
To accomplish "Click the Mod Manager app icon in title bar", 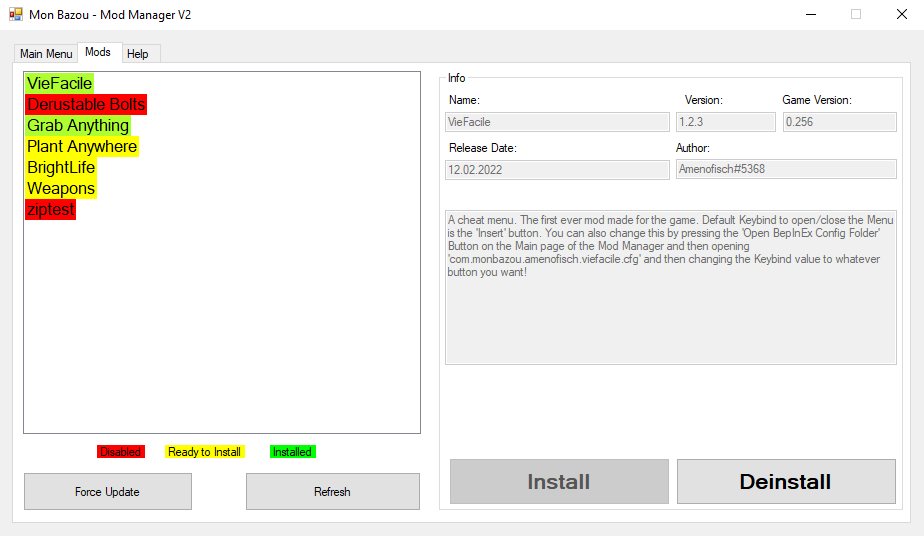I will (15, 14).
